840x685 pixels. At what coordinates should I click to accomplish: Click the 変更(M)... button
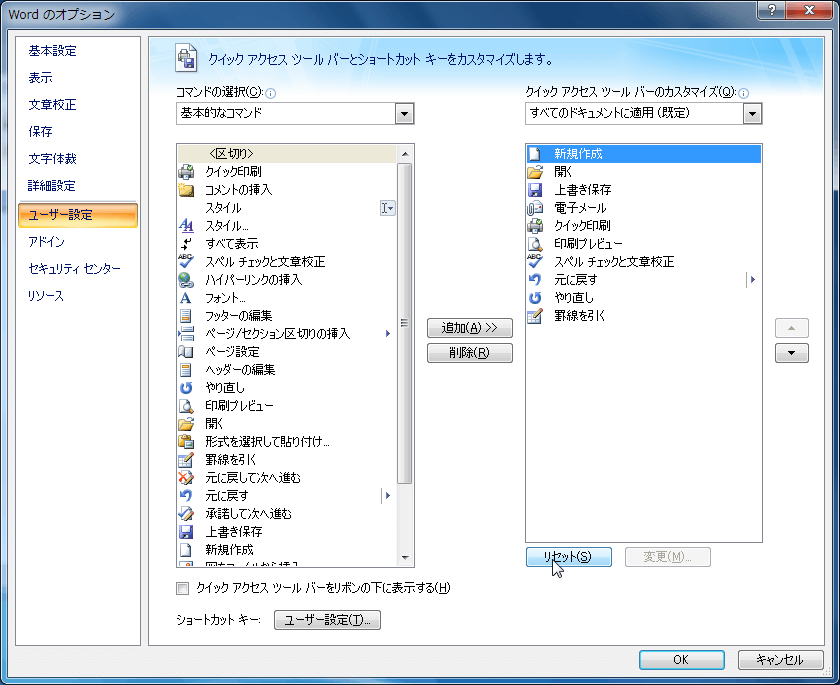point(668,557)
